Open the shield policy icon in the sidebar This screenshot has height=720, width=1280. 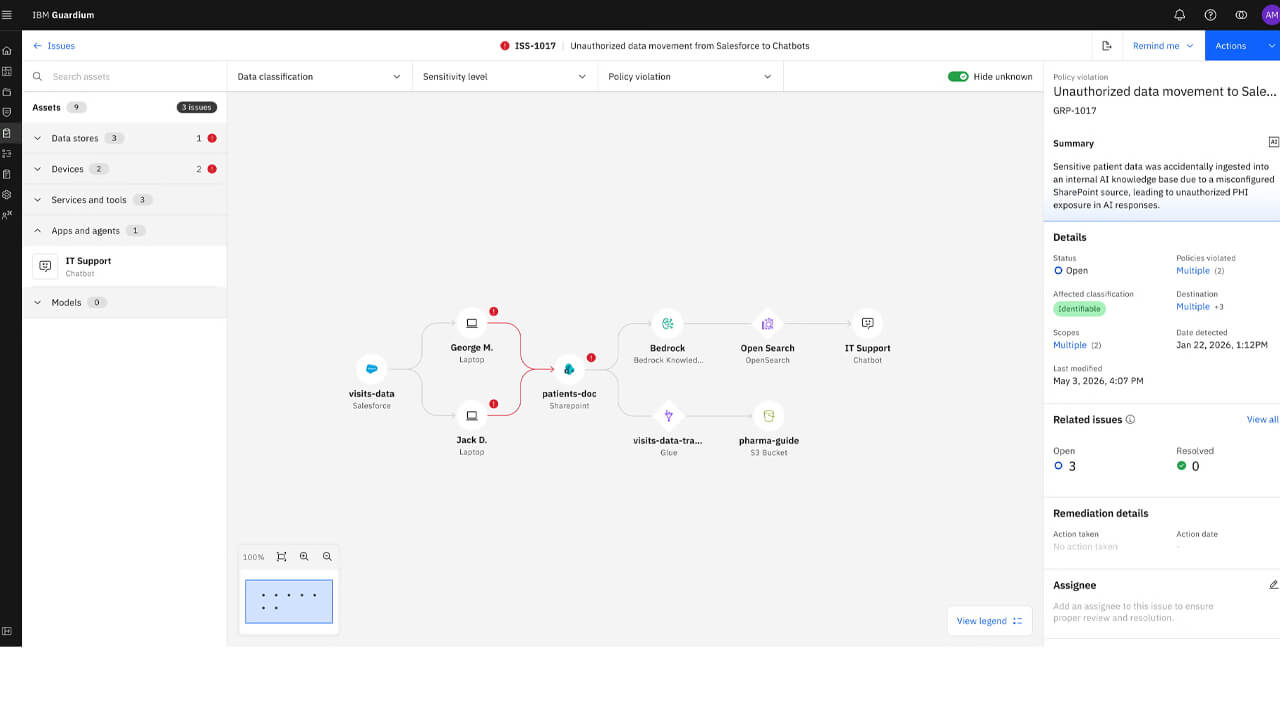(7, 112)
